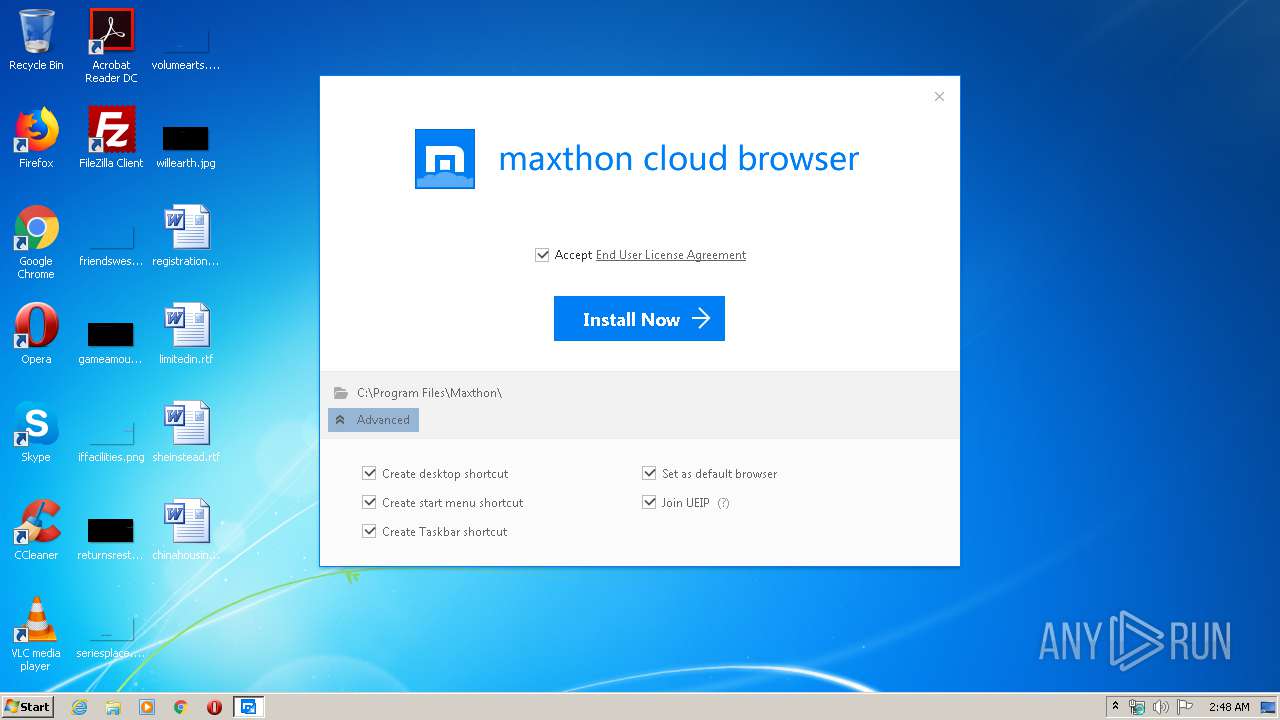
Task: Toggle Create start menu shortcut checkbox
Action: coord(370,502)
